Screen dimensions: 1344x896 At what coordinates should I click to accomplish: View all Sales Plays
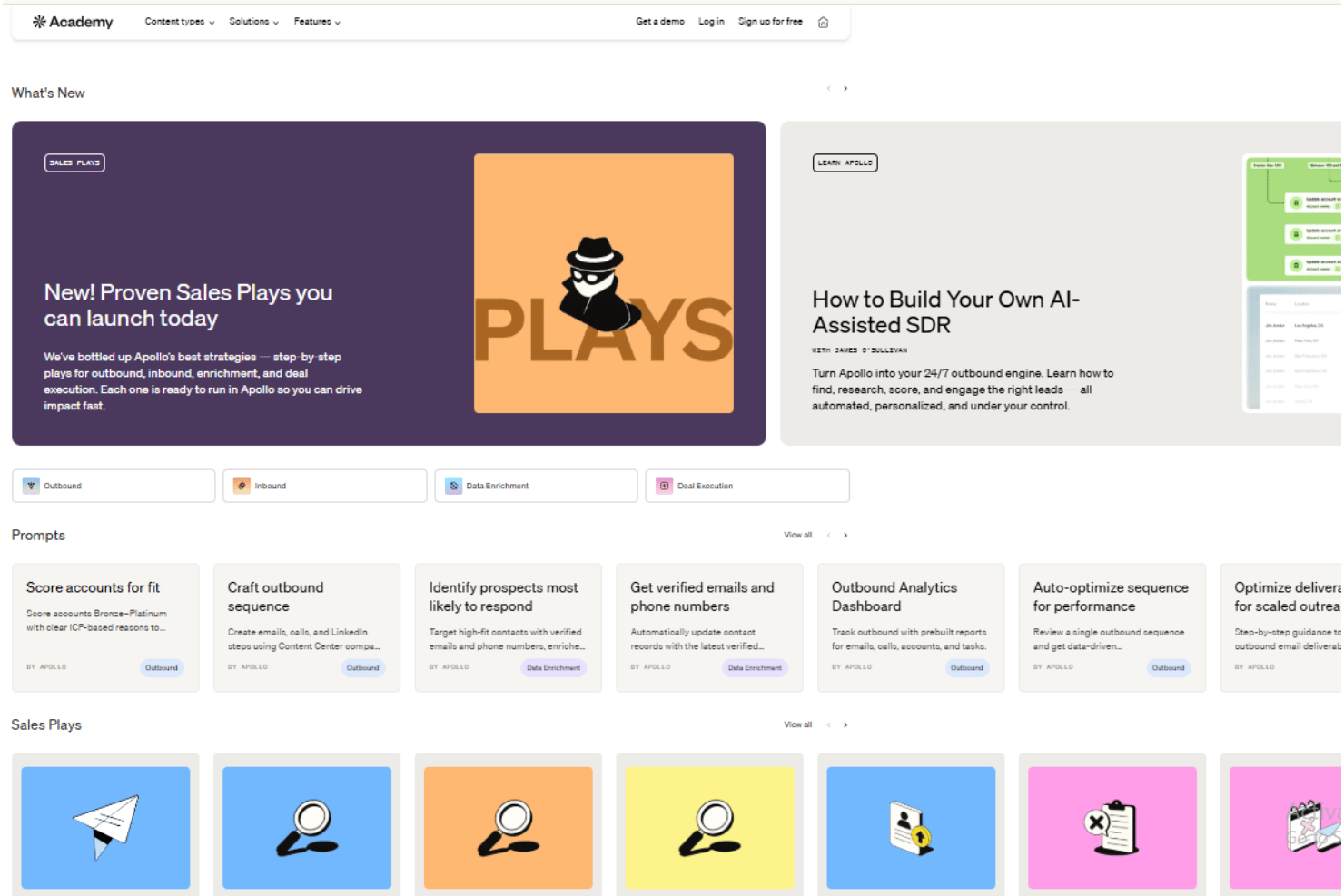[797, 724]
